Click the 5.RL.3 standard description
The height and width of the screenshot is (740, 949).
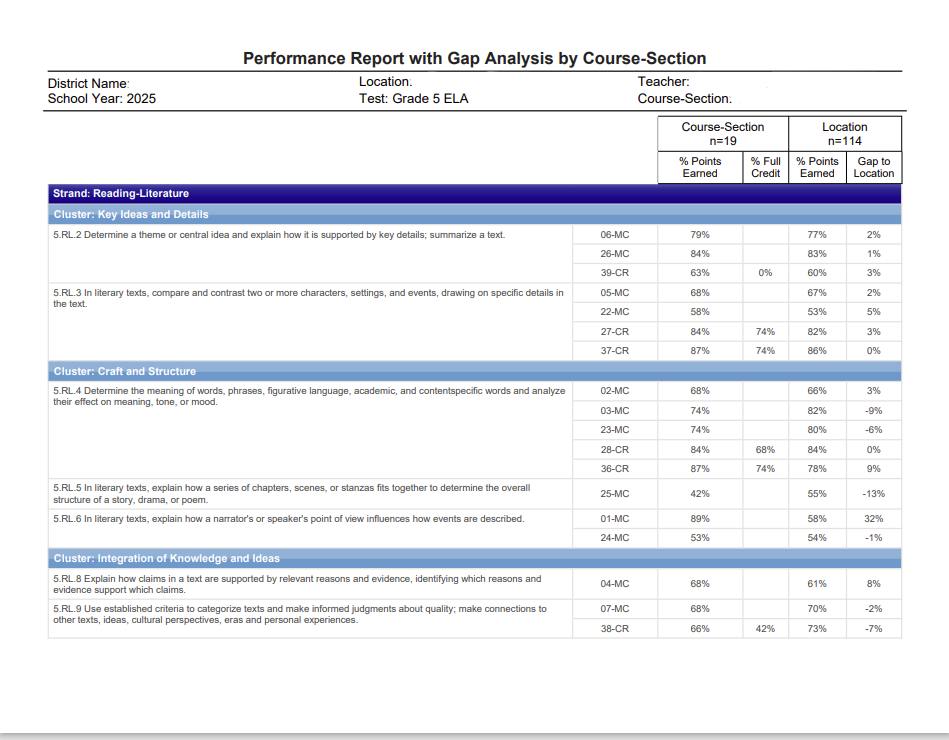[x=308, y=298]
